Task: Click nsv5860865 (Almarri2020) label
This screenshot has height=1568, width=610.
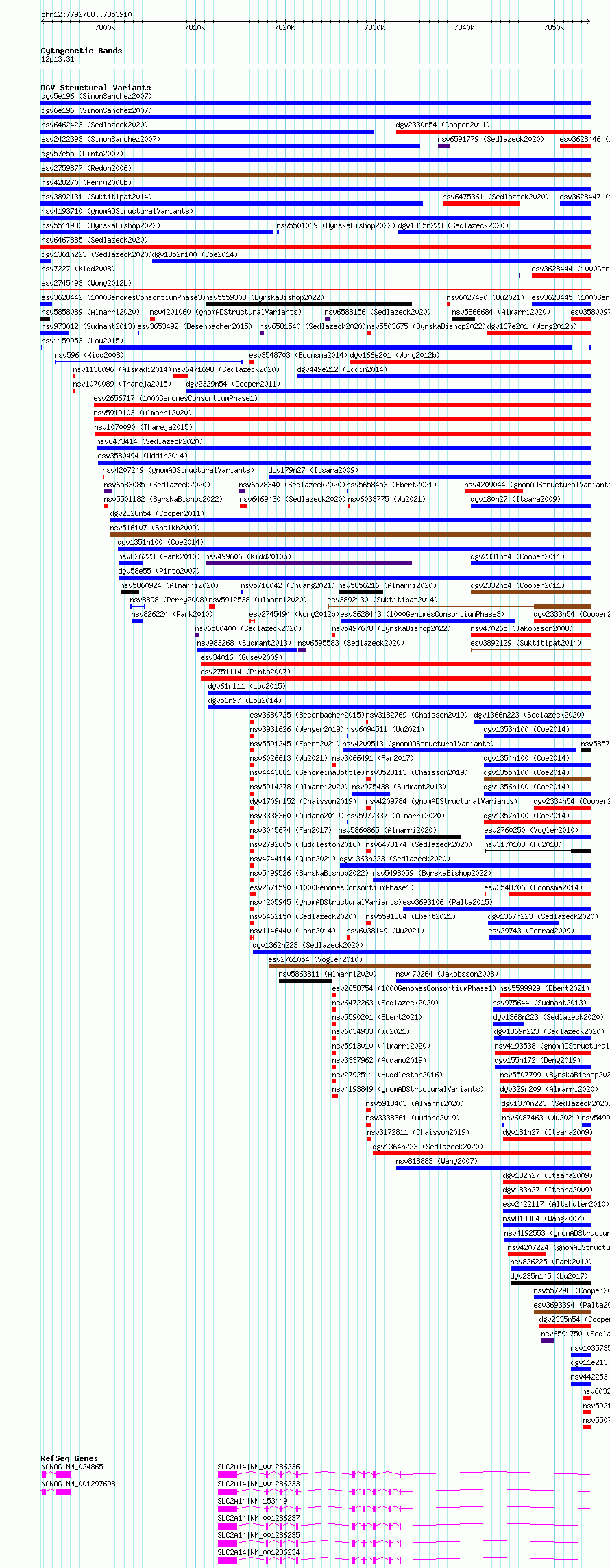Action: click(387, 831)
